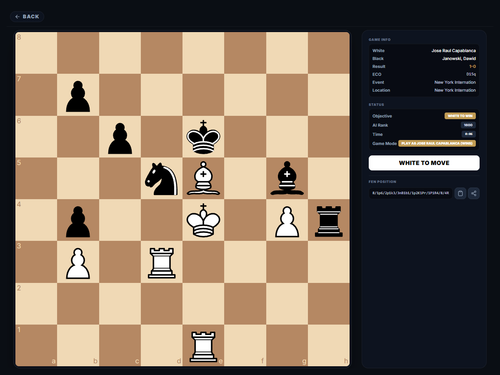Click the black king on e6

[x=203, y=137]
